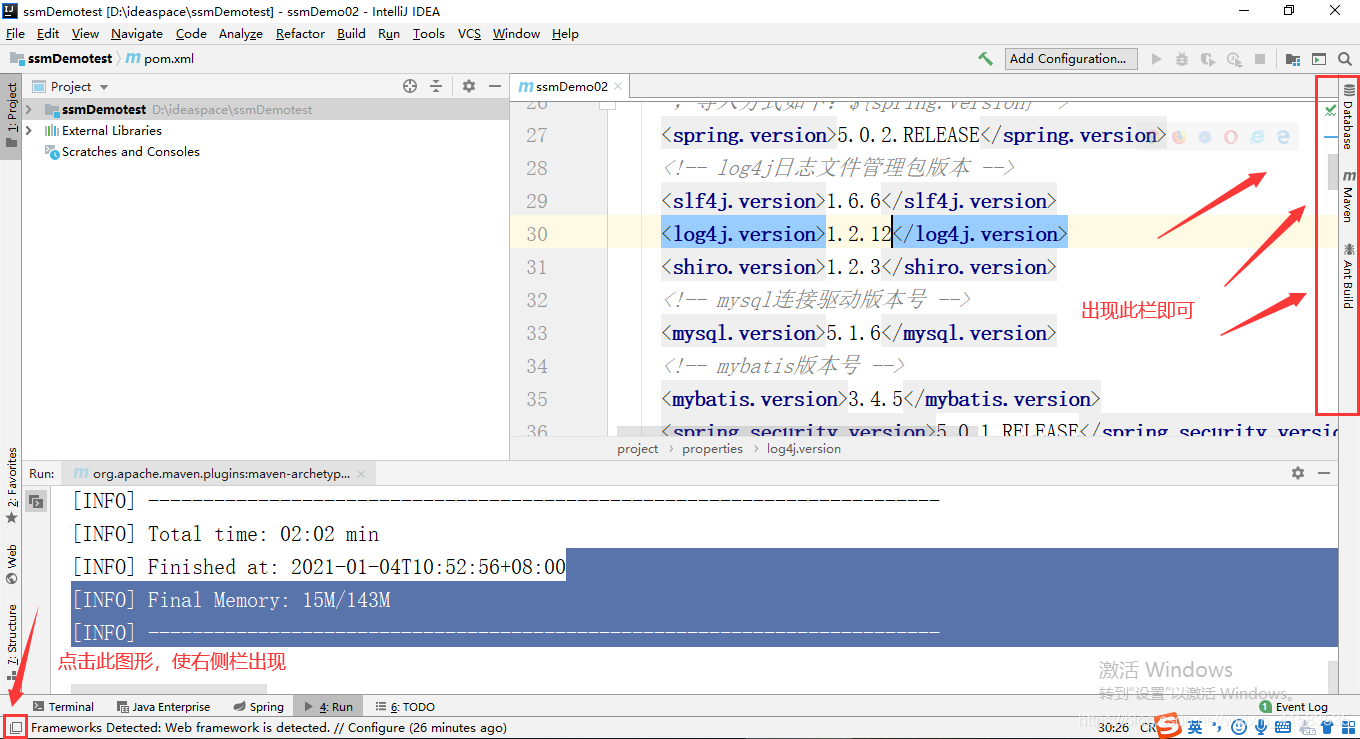This screenshot has height=739, width=1360.
Task: Click the green hammer Build Project icon
Action: click(x=985, y=58)
